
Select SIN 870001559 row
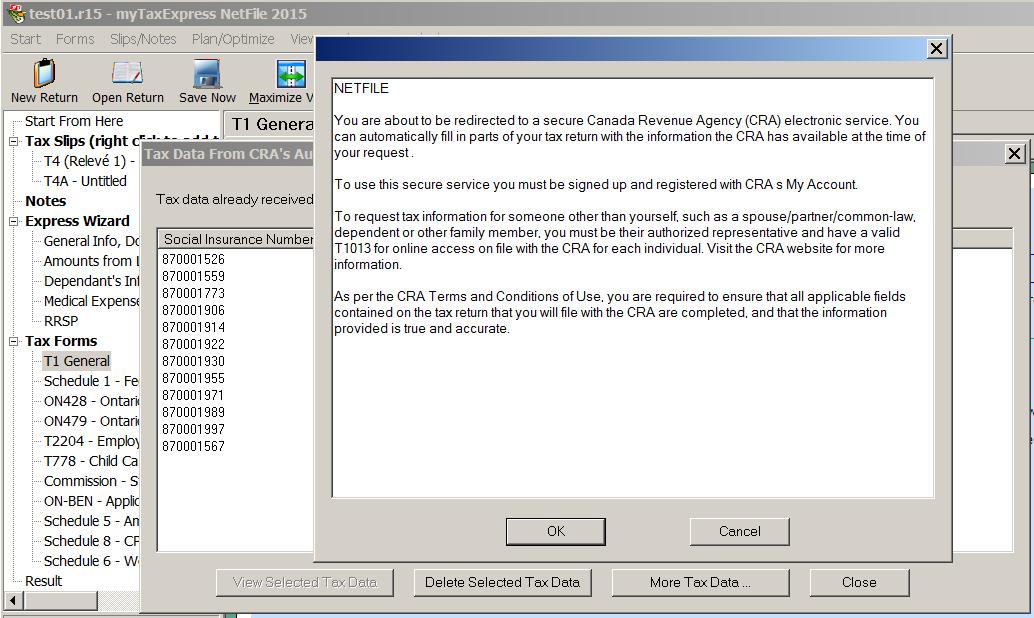click(x=193, y=276)
